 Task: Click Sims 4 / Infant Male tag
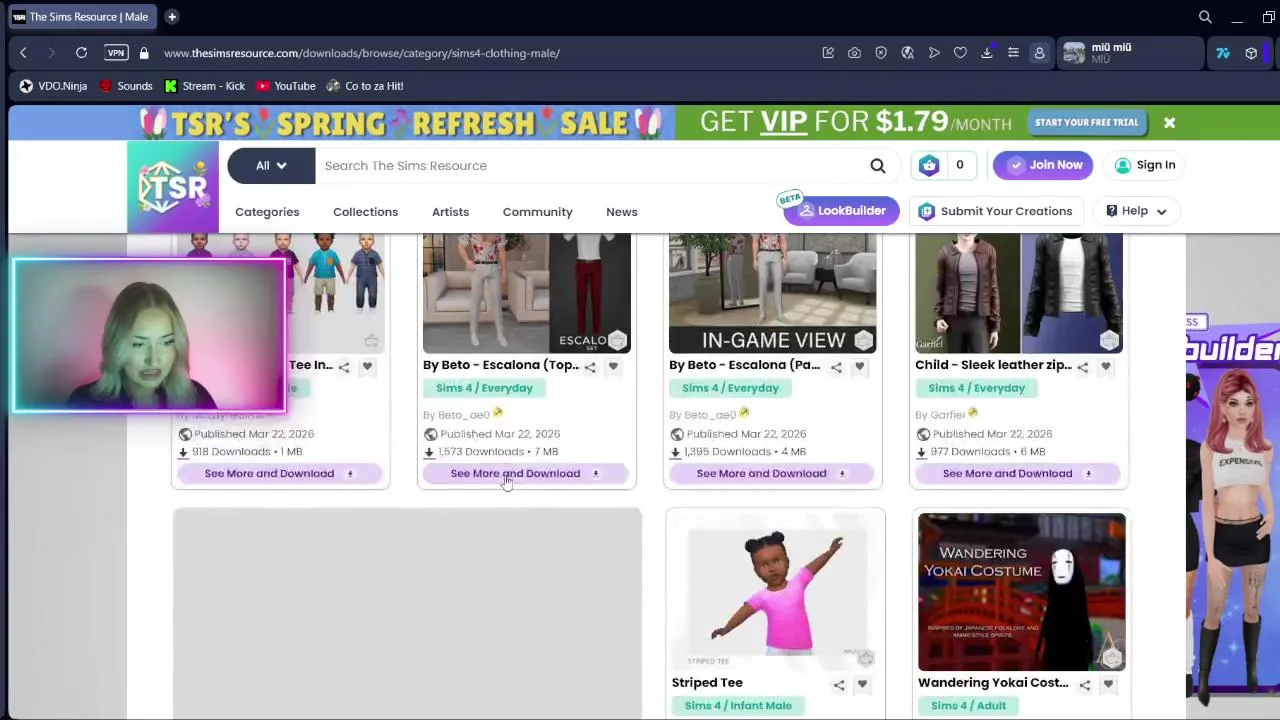(738, 706)
